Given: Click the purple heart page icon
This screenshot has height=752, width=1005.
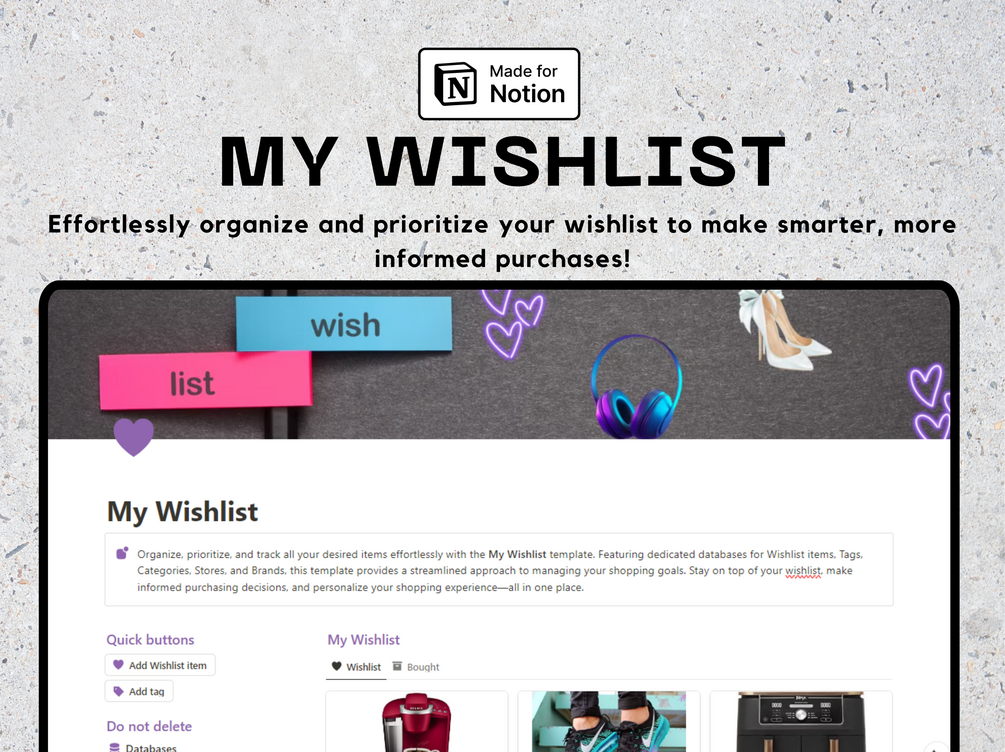Looking at the screenshot, I should [133, 437].
